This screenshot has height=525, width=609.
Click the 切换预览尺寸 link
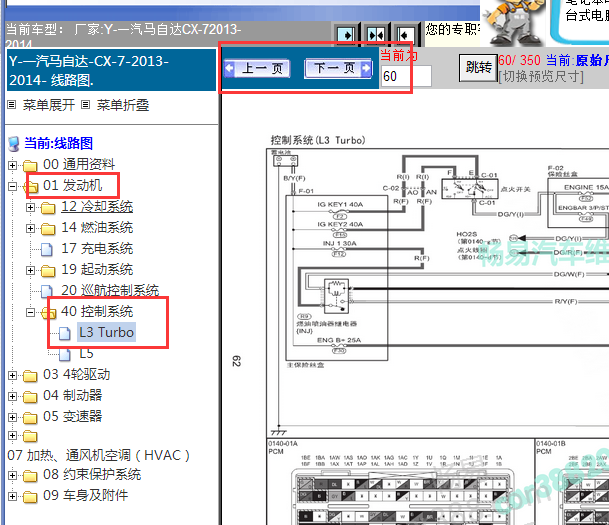[541, 76]
